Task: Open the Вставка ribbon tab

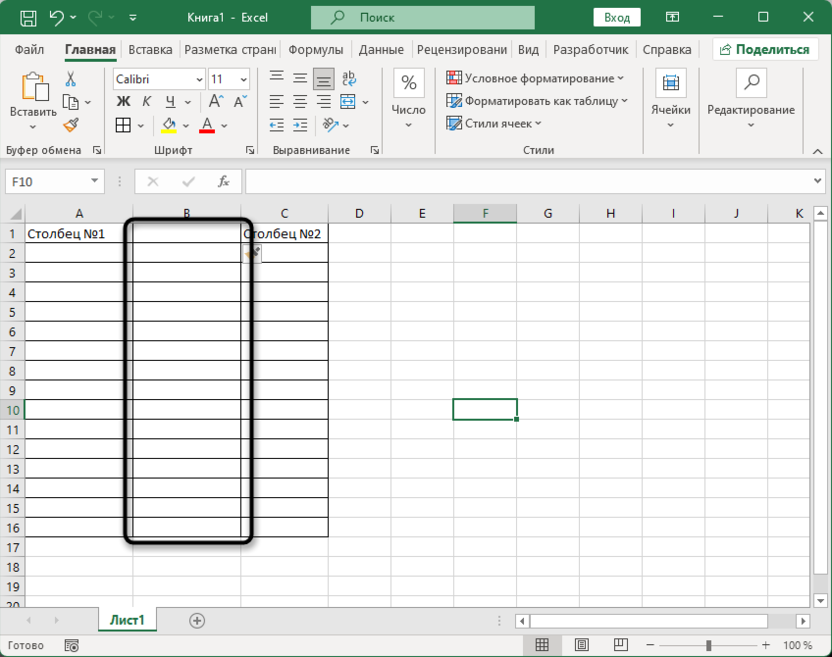Action: point(150,49)
